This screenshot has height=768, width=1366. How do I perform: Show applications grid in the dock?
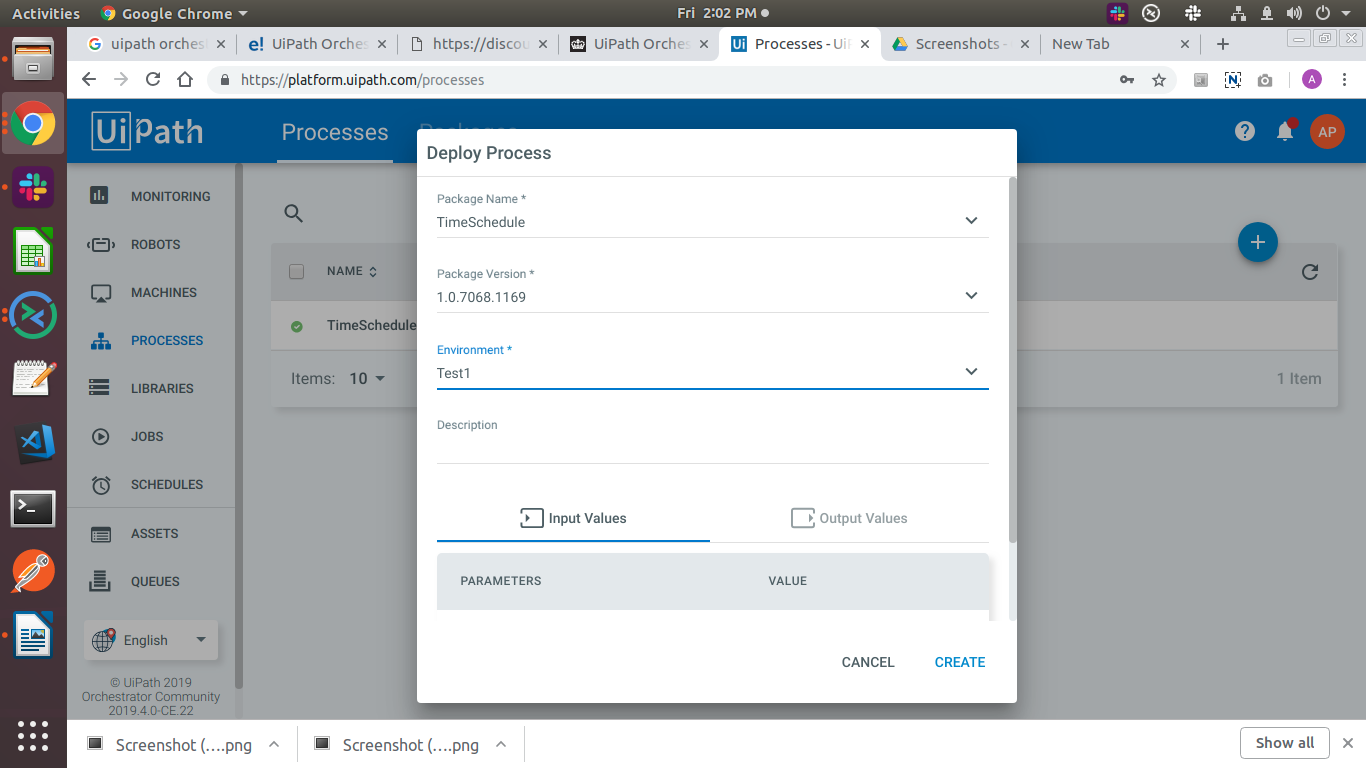(33, 735)
